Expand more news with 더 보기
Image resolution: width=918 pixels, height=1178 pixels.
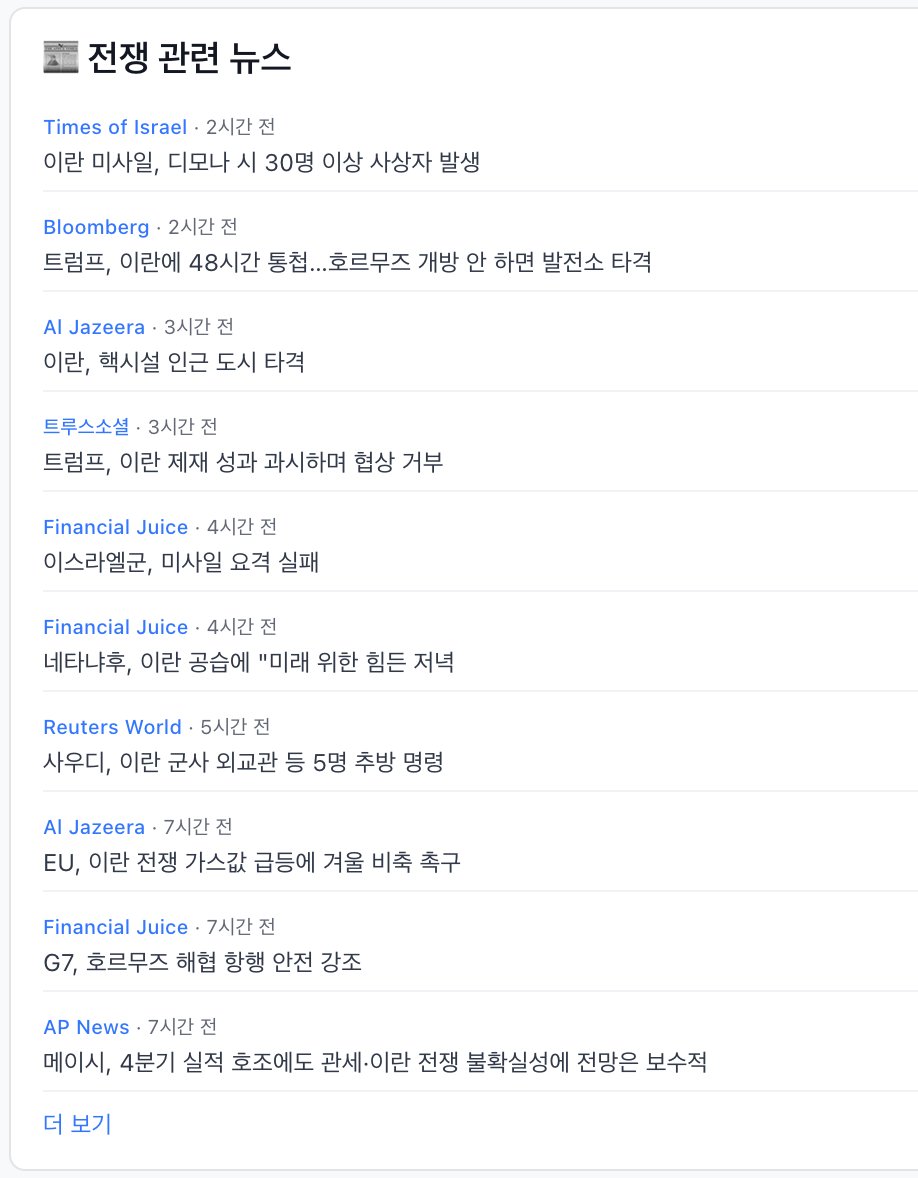pos(77,1124)
